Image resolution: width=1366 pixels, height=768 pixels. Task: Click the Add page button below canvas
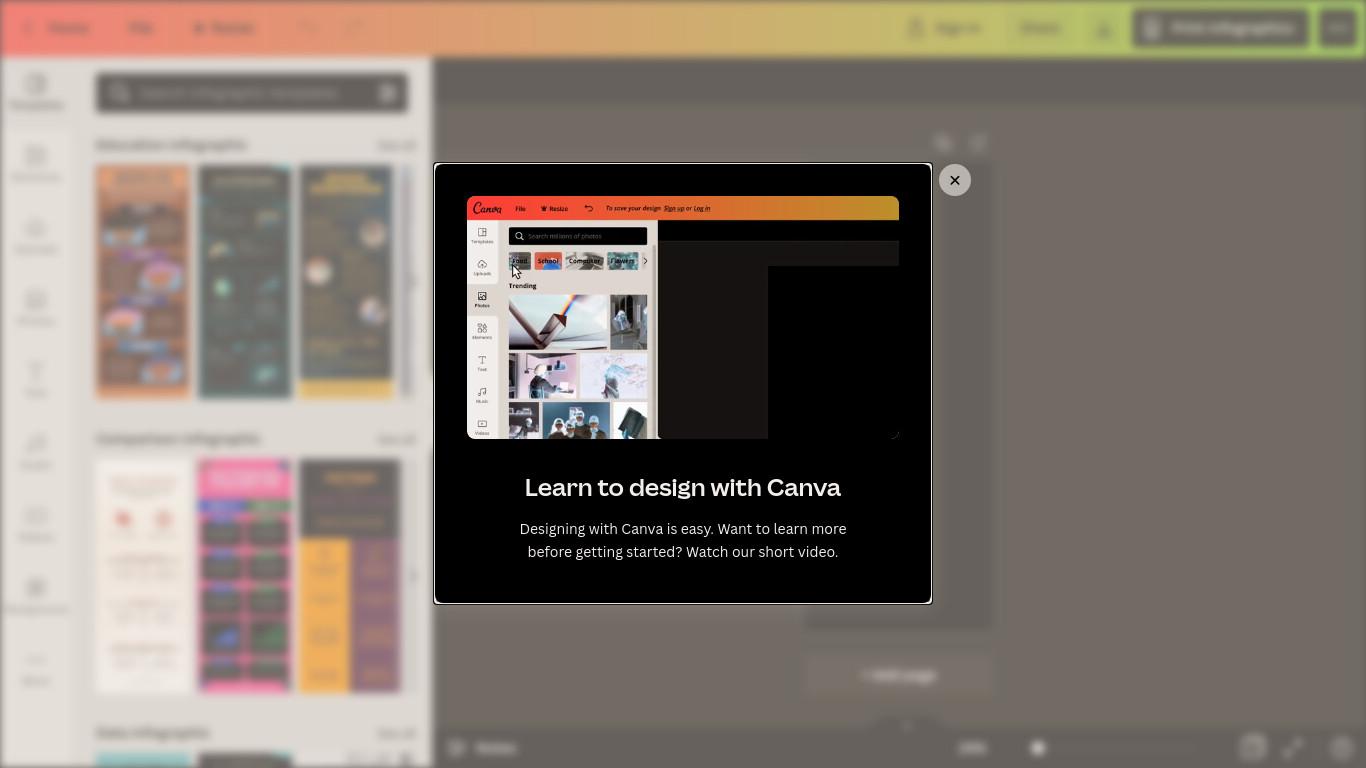tap(898, 676)
